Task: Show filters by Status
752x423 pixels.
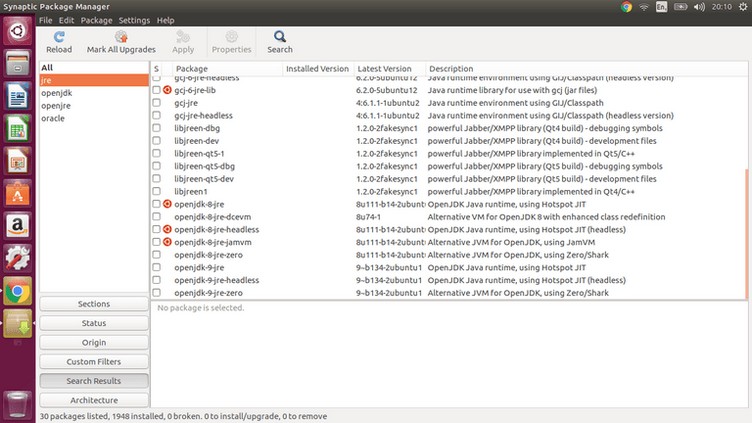Action: click(94, 323)
